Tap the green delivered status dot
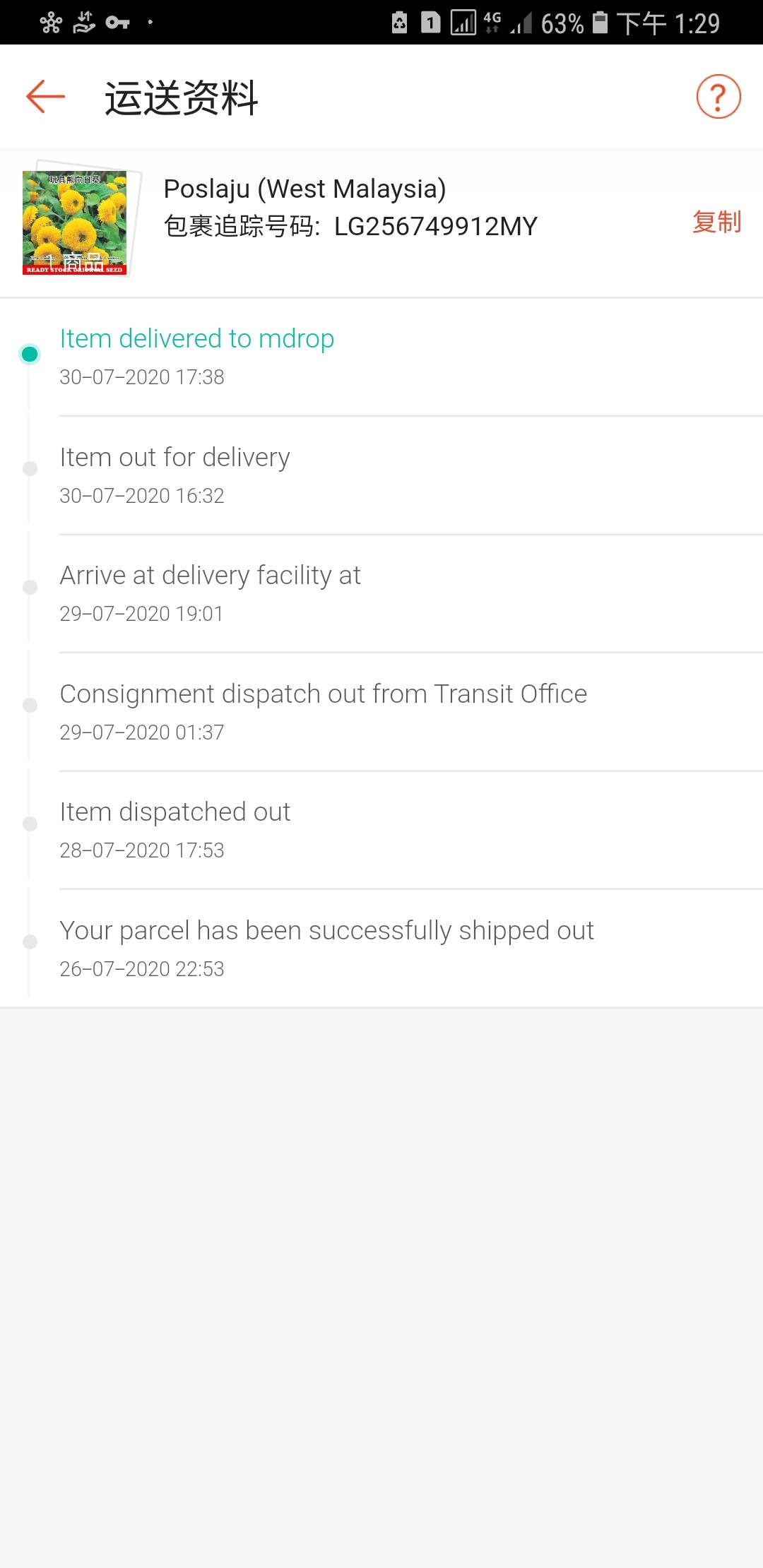Image resolution: width=763 pixels, height=1568 pixels. (x=30, y=354)
